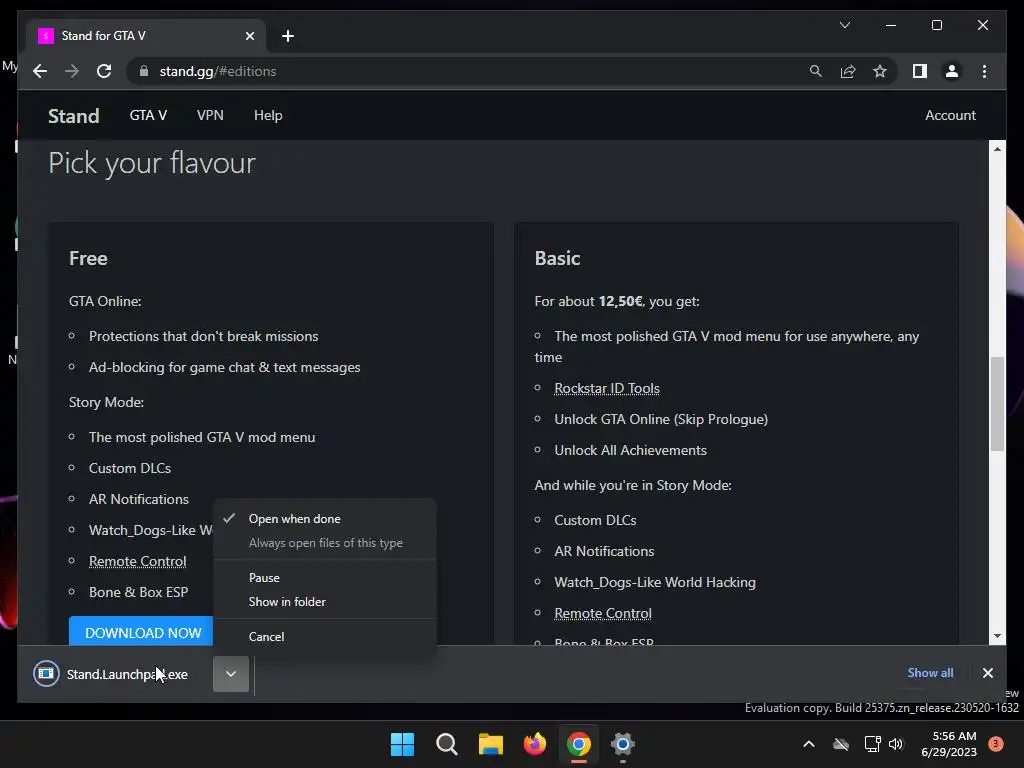1024x768 pixels.
Task: Share this page icon
Action: [x=848, y=71]
